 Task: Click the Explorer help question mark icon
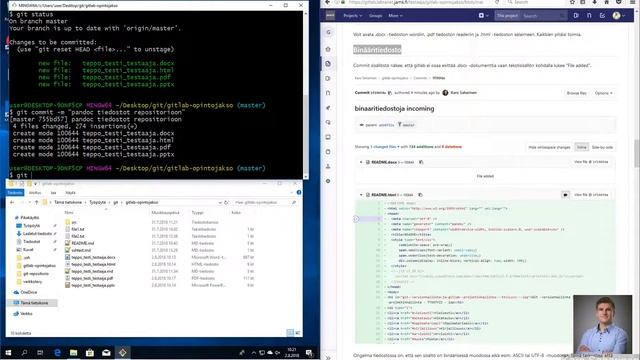pyautogui.click(x=299, y=192)
